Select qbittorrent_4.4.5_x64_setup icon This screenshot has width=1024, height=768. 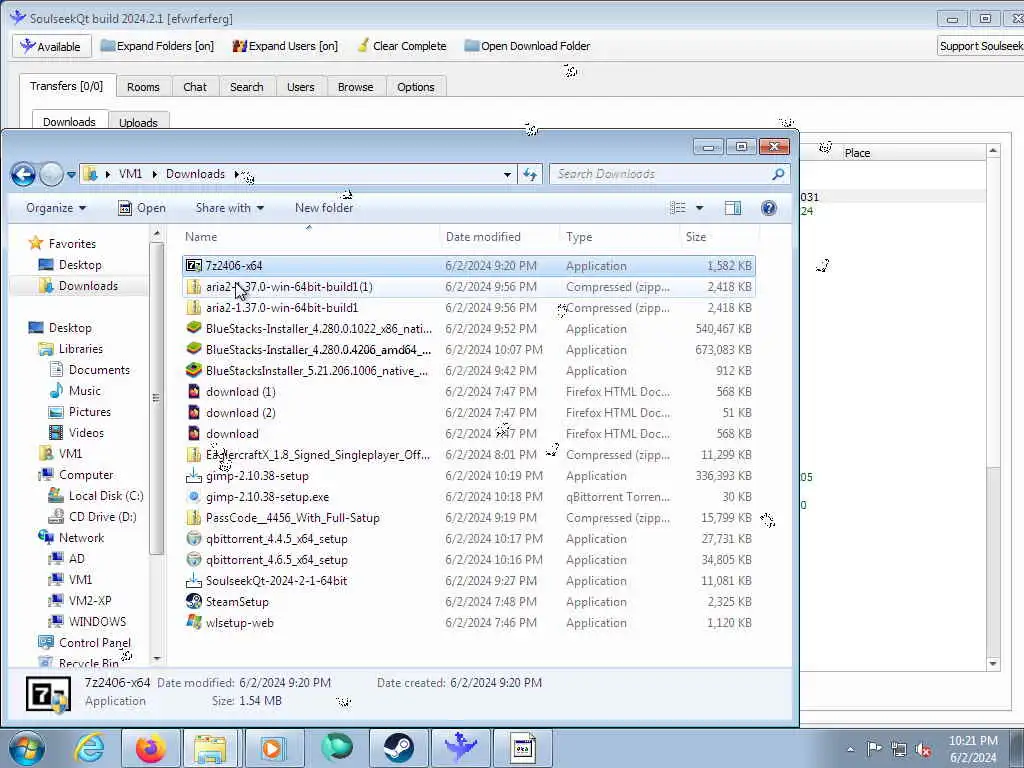tap(194, 539)
